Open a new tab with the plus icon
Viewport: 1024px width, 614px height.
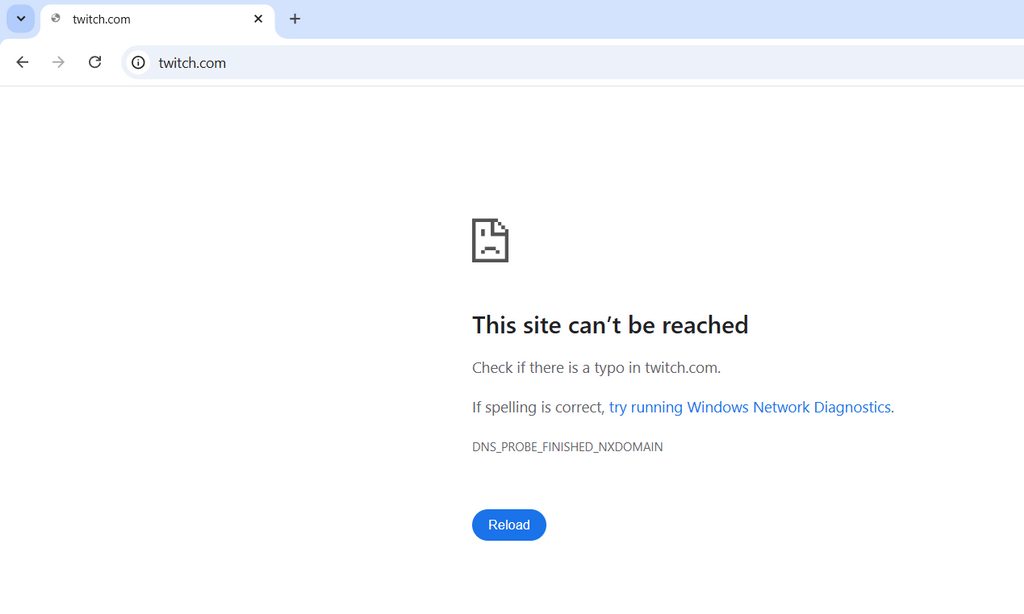[295, 19]
